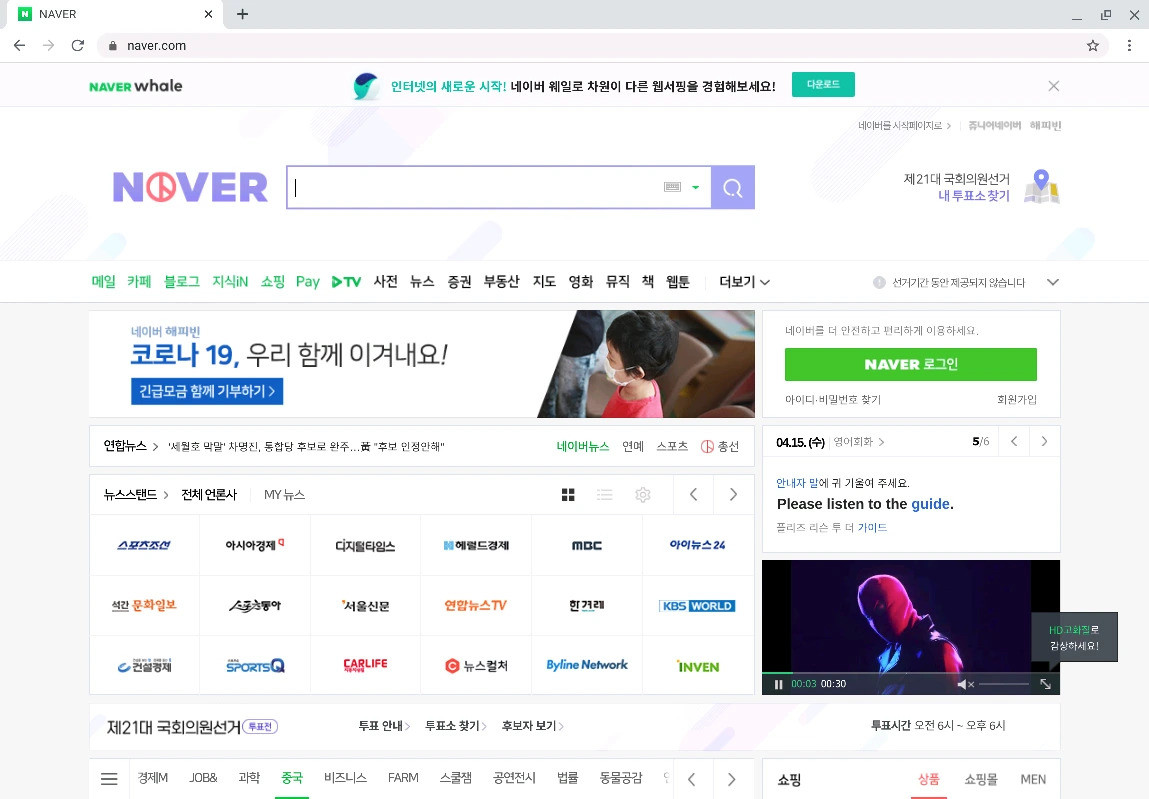Pause the video advertisement
The image size is (1149, 799).
778,684
